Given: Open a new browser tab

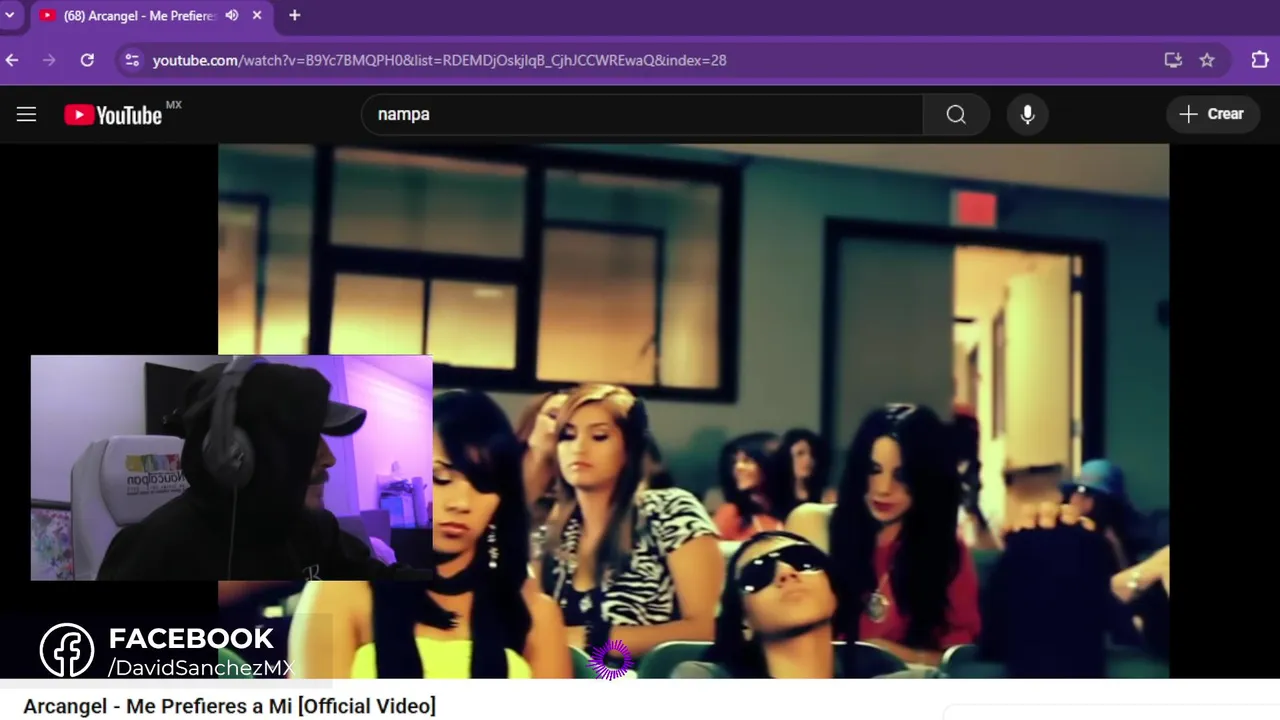Looking at the screenshot, I should coord(294,16).
